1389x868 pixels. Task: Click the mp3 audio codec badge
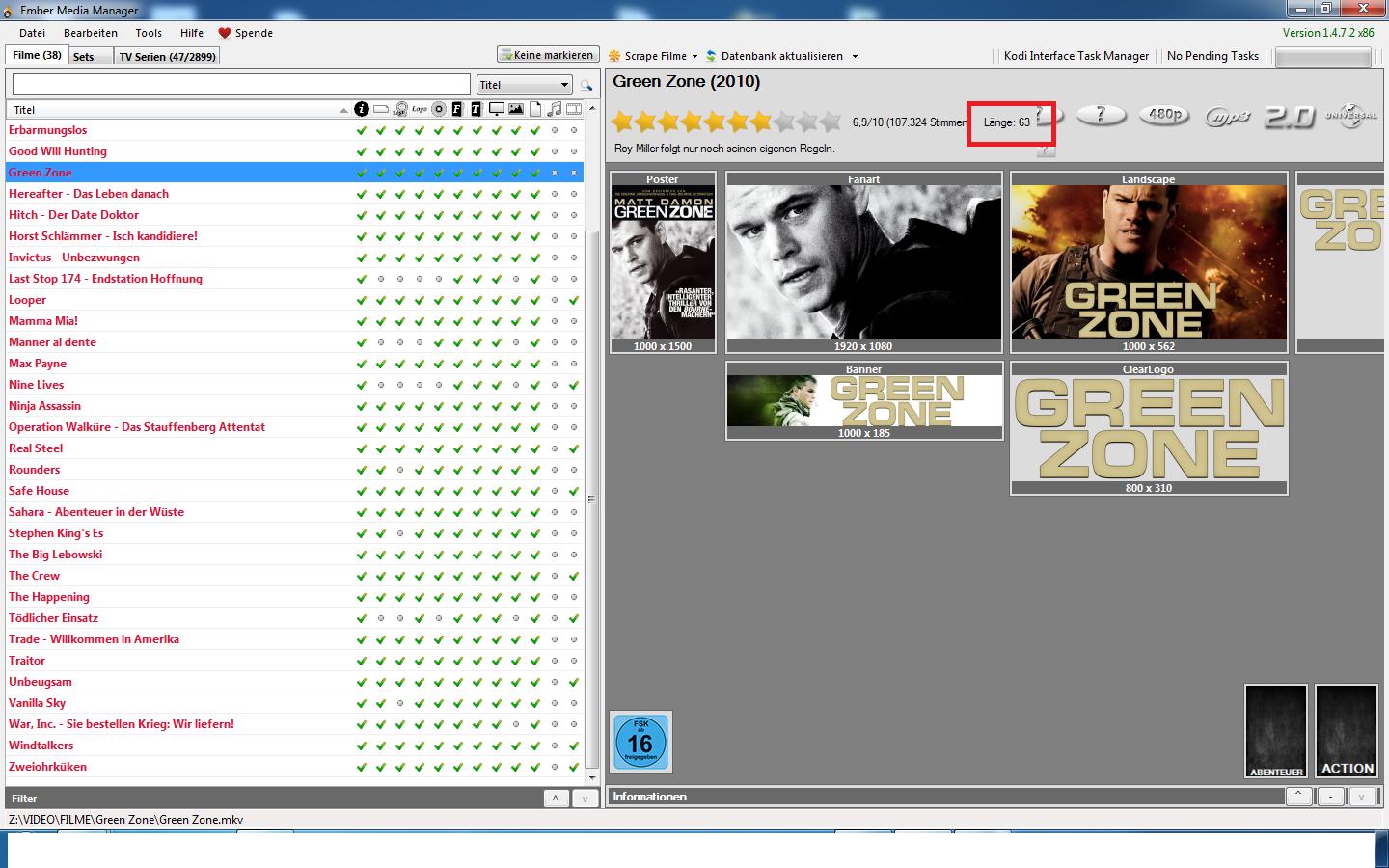point(1228,116)
